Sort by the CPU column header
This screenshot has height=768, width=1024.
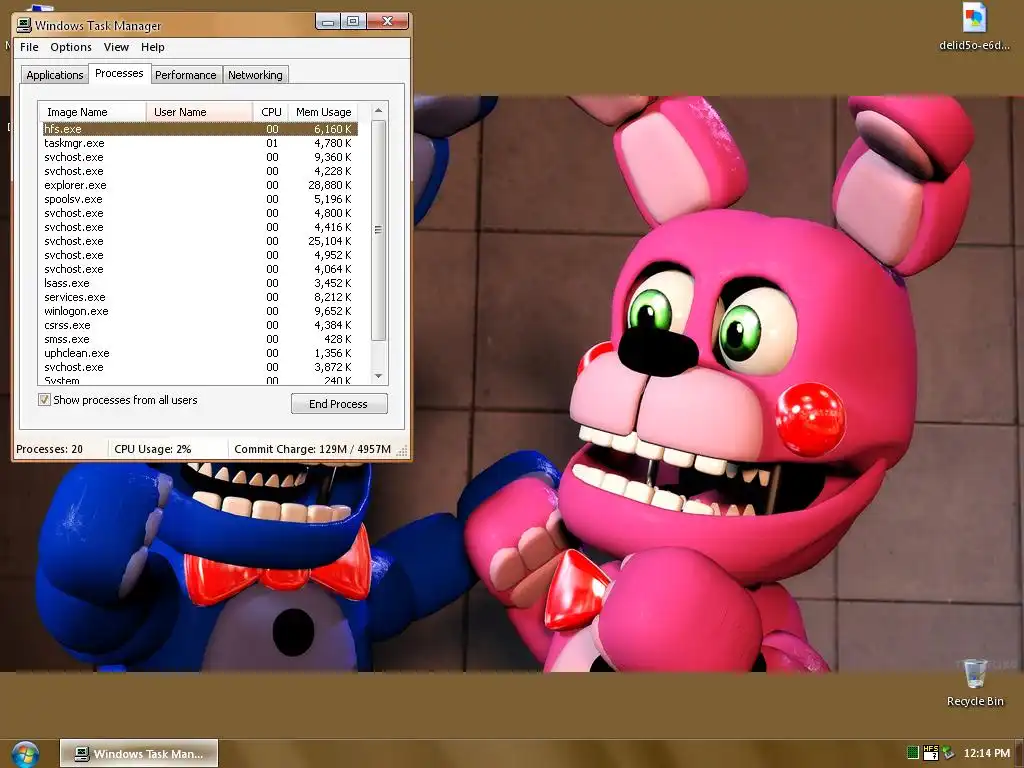[x=270, y=112]
